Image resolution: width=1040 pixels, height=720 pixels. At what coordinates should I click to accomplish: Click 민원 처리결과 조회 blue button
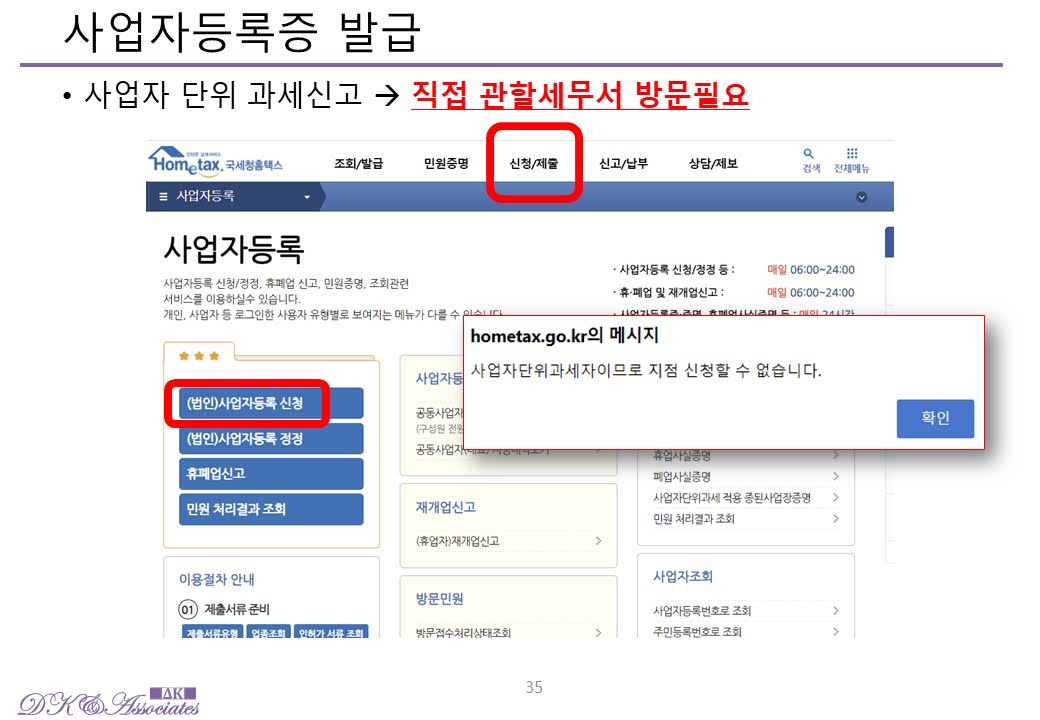tap(271, 509)
